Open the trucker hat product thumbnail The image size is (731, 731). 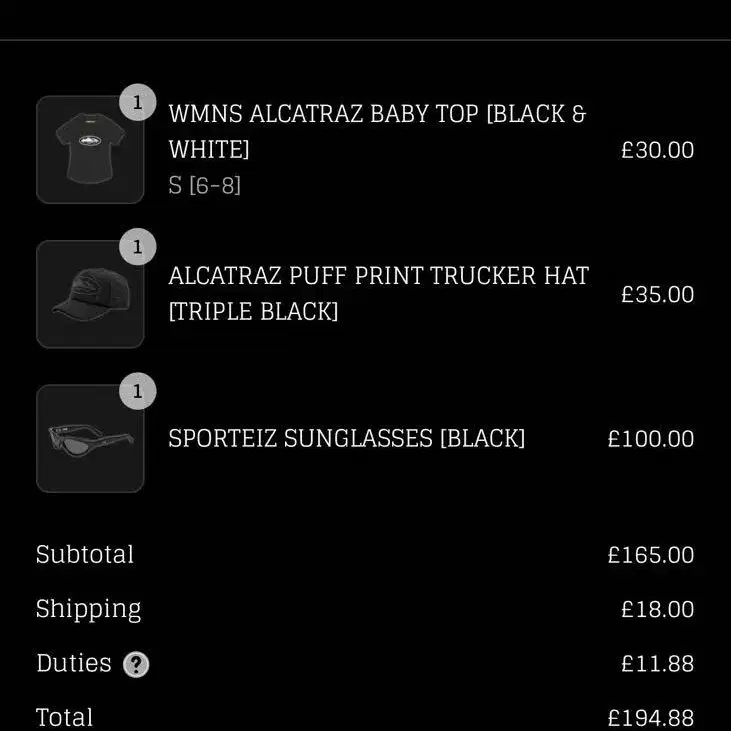[x=90, y=294]
